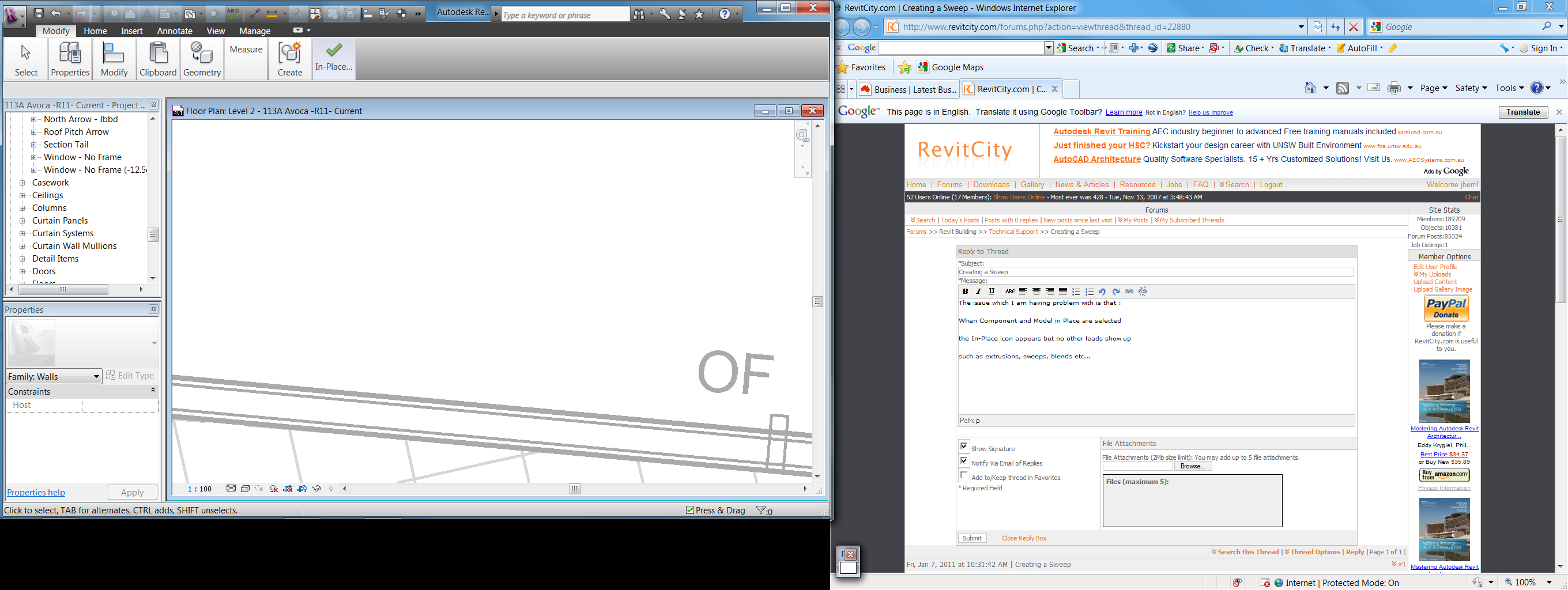Toggle Press & Drag checkbox in Revit
Image resolution: width=1568 pixels, height=590 pixels.
[689, 510]
